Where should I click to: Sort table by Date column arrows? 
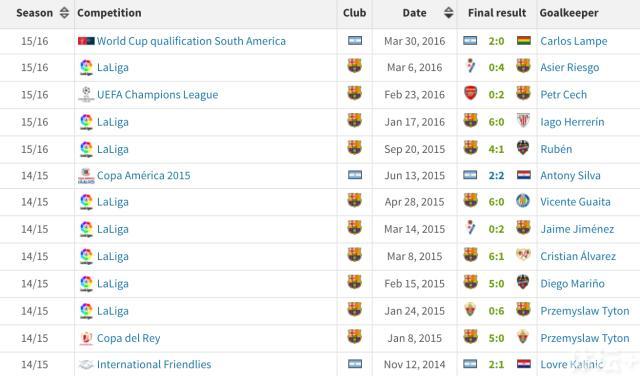point(448,13)
